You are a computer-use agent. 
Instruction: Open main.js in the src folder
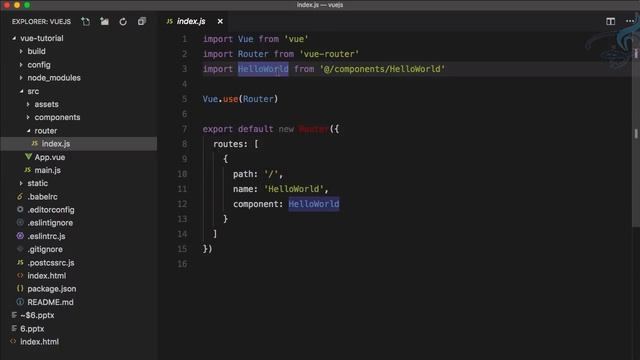tap(48, 170)
